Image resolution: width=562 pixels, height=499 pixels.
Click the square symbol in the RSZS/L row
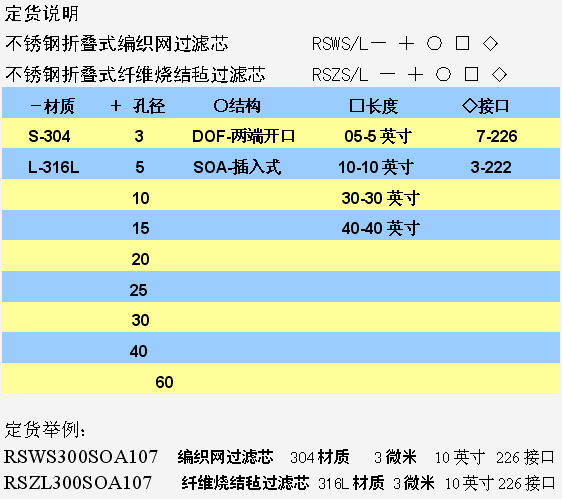[x=471, y=74]
